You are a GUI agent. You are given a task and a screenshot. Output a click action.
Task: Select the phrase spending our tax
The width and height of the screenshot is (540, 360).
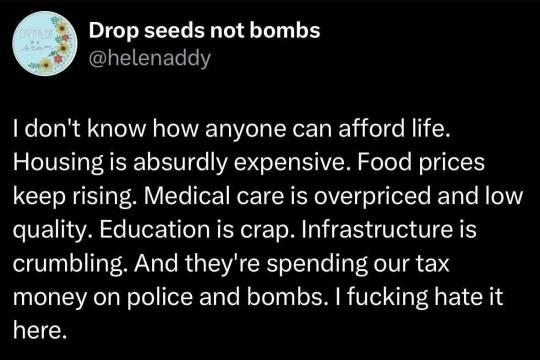[358, 264]
